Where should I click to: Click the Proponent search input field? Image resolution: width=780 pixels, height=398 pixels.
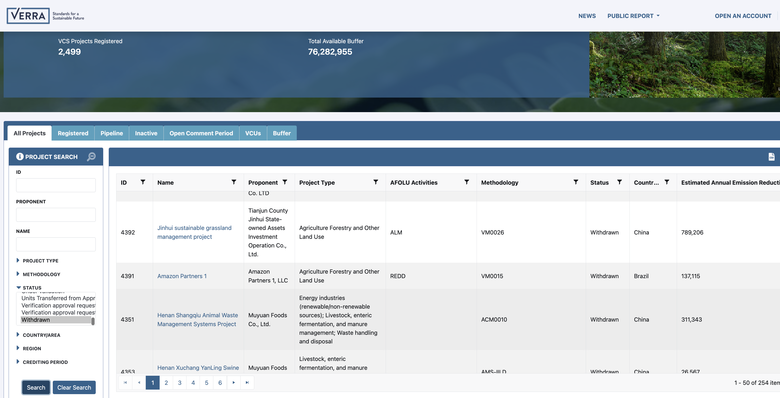coord(56,215)
